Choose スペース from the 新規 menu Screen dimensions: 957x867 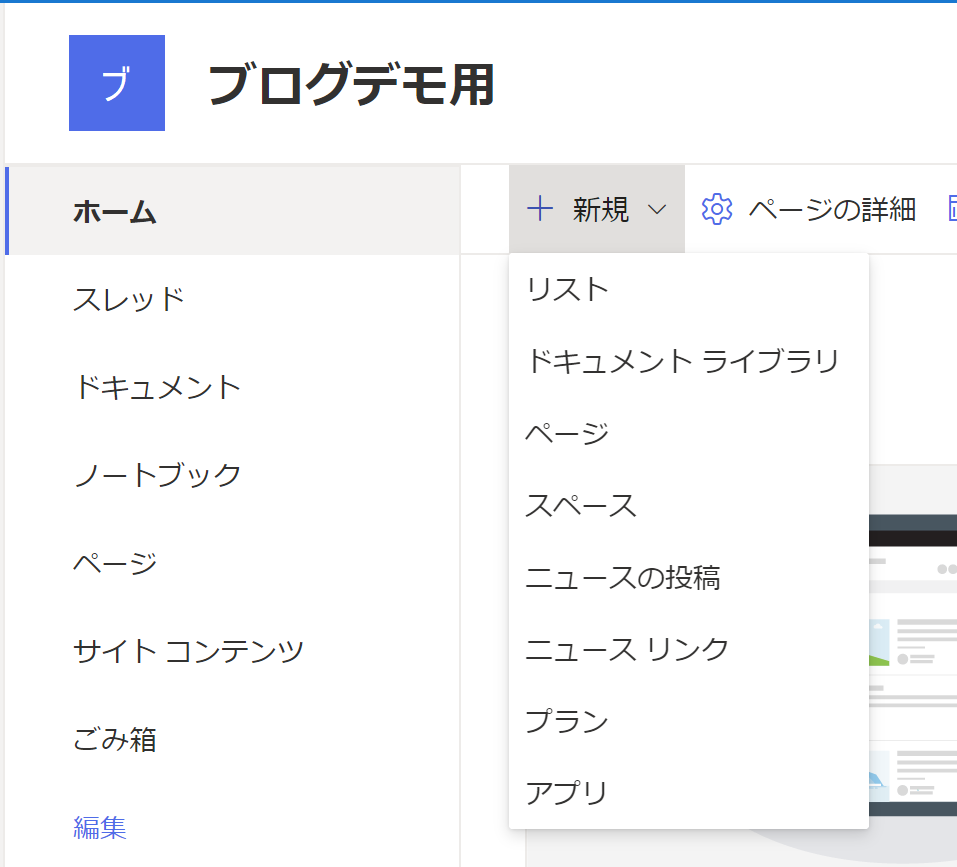[688, 505]
